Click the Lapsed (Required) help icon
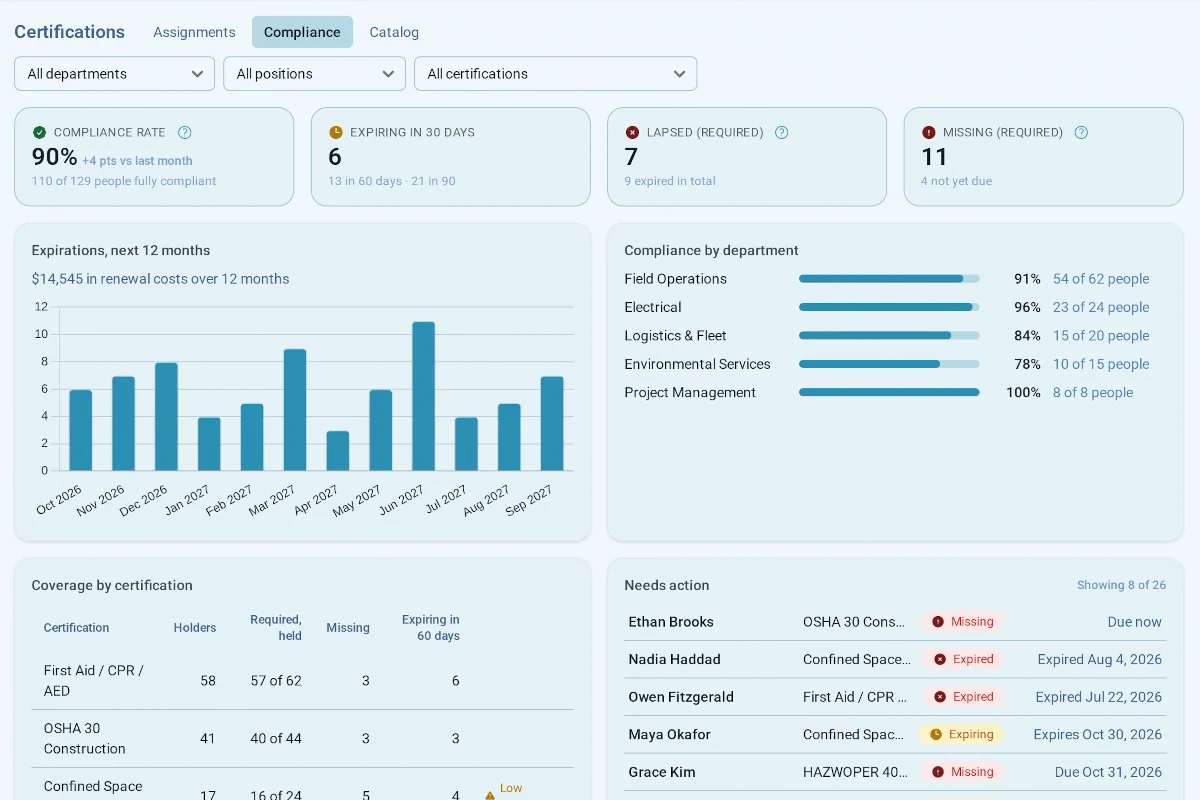The image size is (1200, 800). pos(782,132)
